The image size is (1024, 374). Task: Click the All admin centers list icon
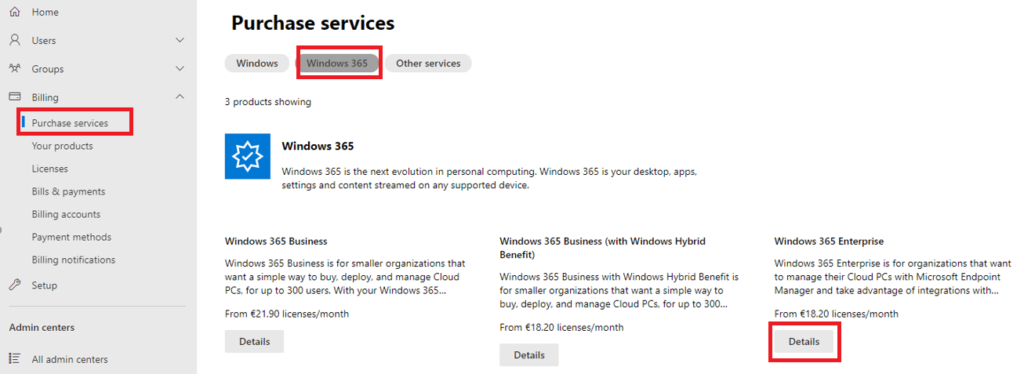point(14,359)
